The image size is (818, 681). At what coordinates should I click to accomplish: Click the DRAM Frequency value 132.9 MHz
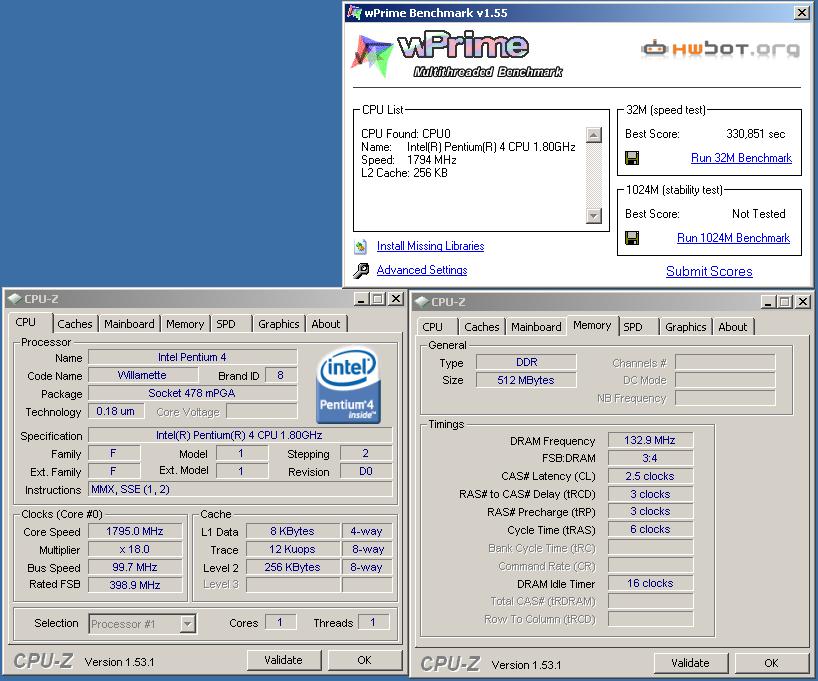(650, 440)
